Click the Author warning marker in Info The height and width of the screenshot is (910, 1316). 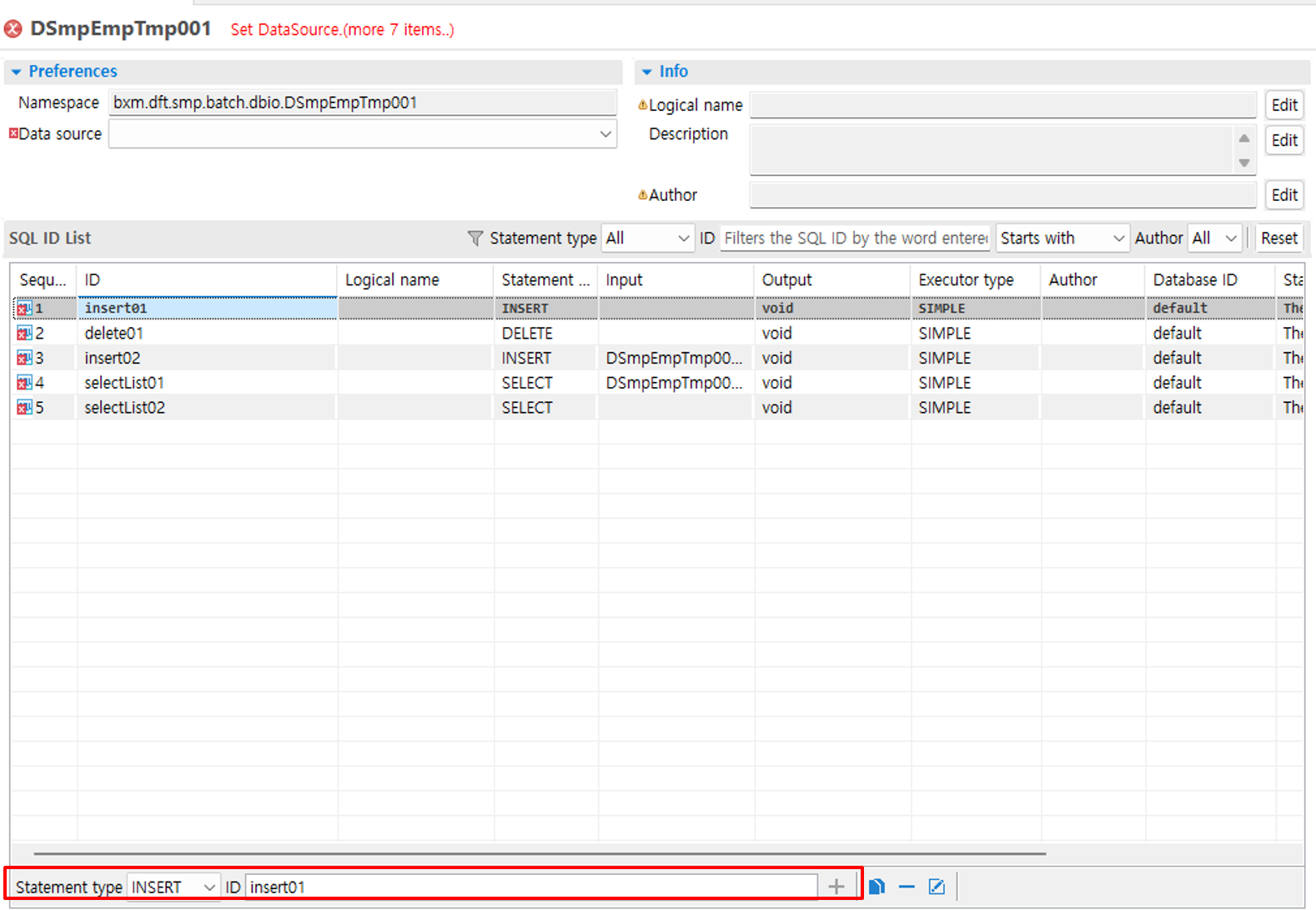(x=643, y=195)
